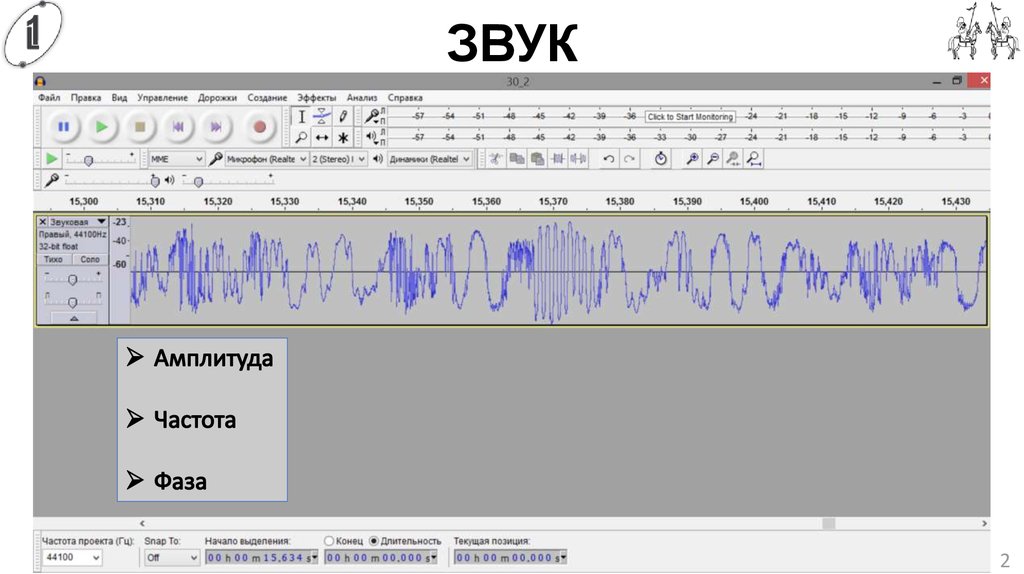The height and width of the screenshot is (574, 1024).
Task: Open current position time format dropdown arrow
Action: (563, 557)
